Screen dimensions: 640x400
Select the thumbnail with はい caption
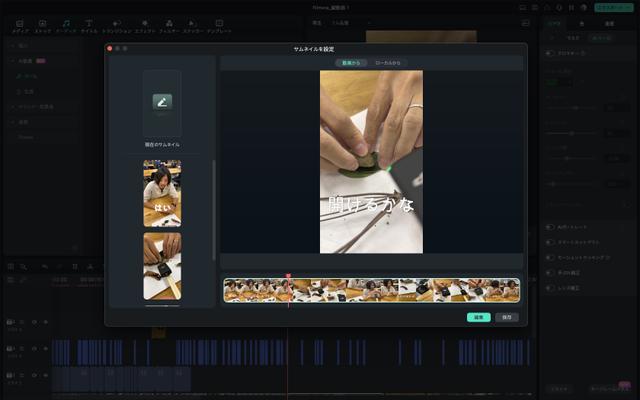click(x=161, y=193)
